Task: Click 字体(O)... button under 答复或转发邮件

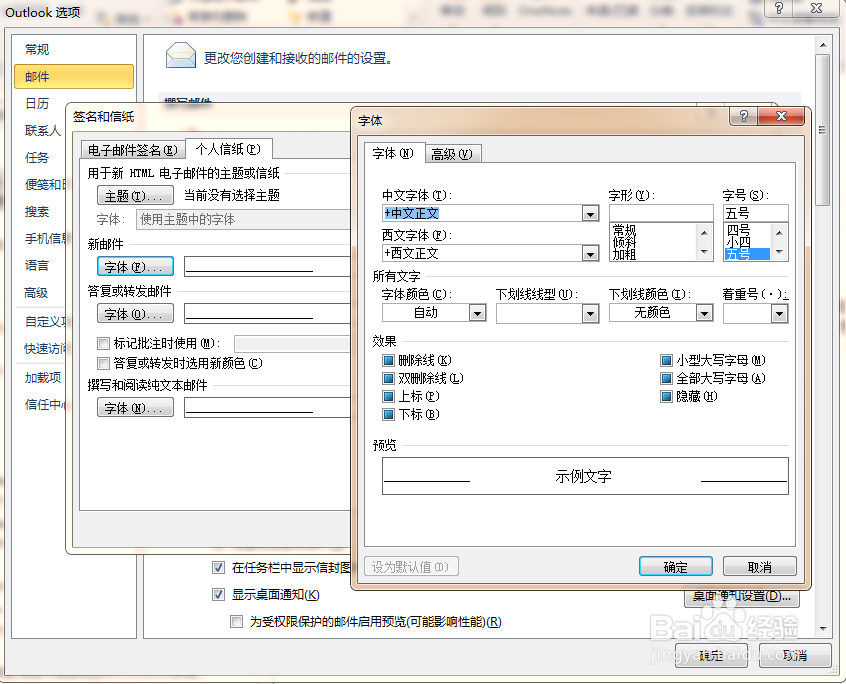Action: (135, 313)
